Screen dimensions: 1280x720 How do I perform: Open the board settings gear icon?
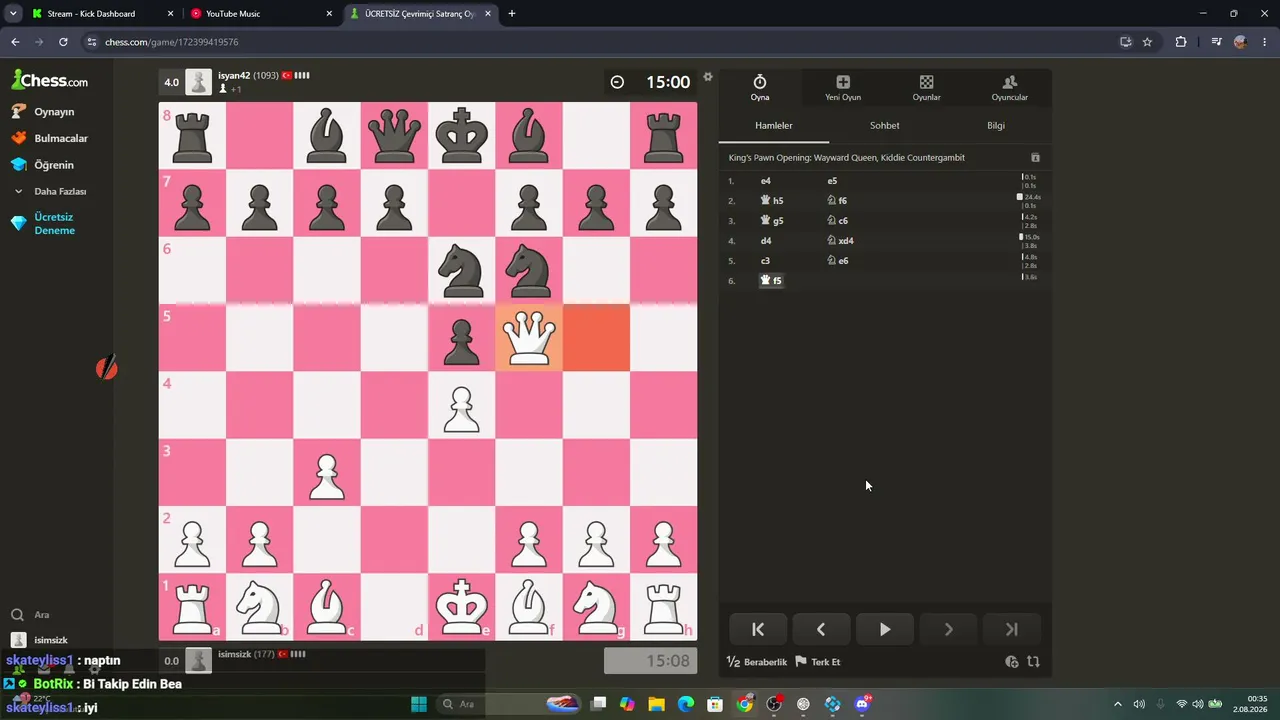(708, 77)
